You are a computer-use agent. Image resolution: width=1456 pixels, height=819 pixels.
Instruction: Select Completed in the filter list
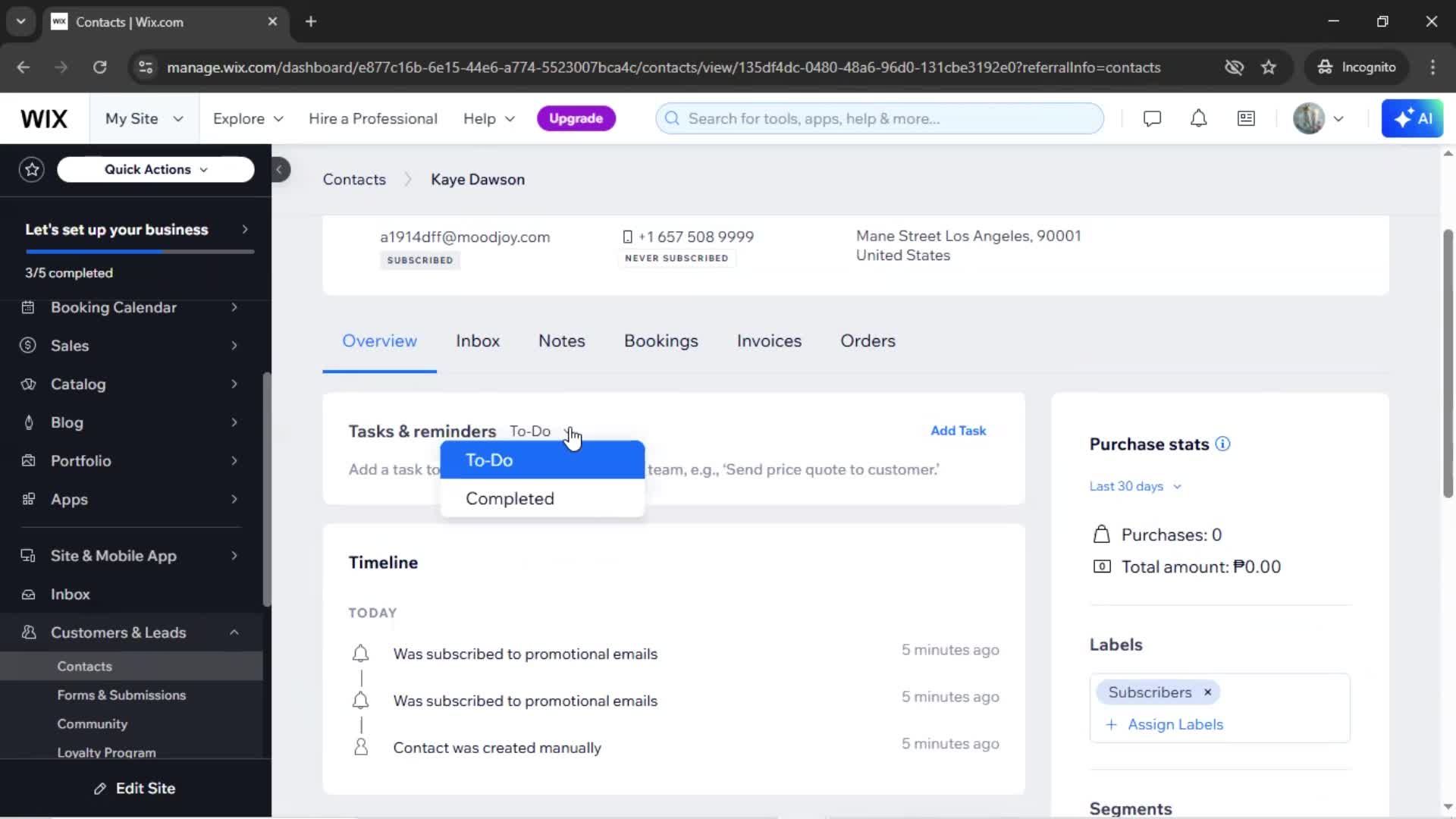click(542, 498)
